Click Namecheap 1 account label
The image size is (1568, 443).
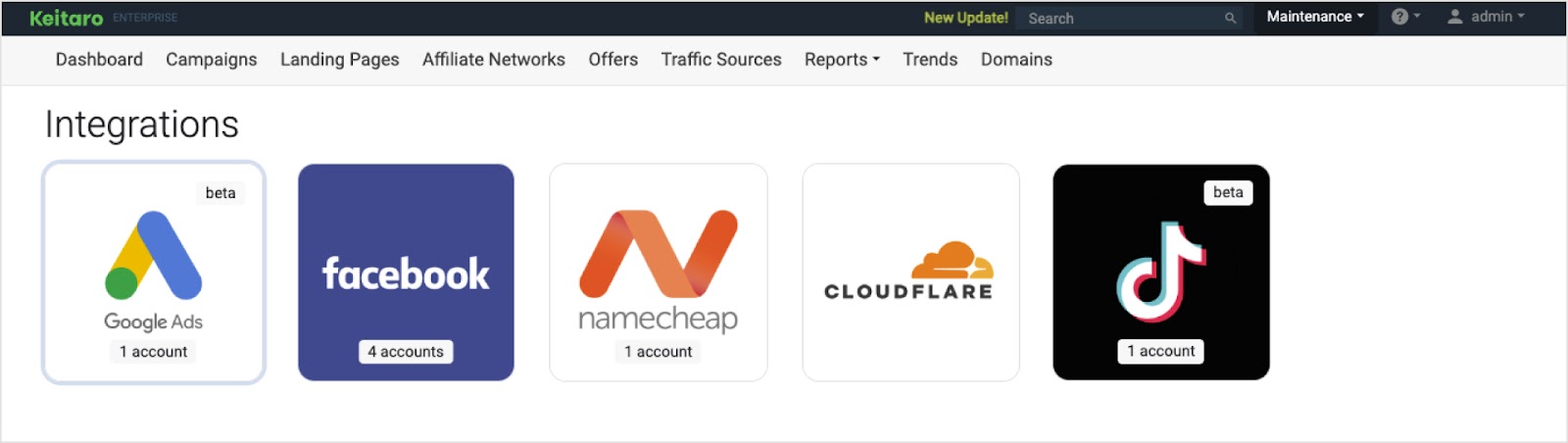pos(659,352)
